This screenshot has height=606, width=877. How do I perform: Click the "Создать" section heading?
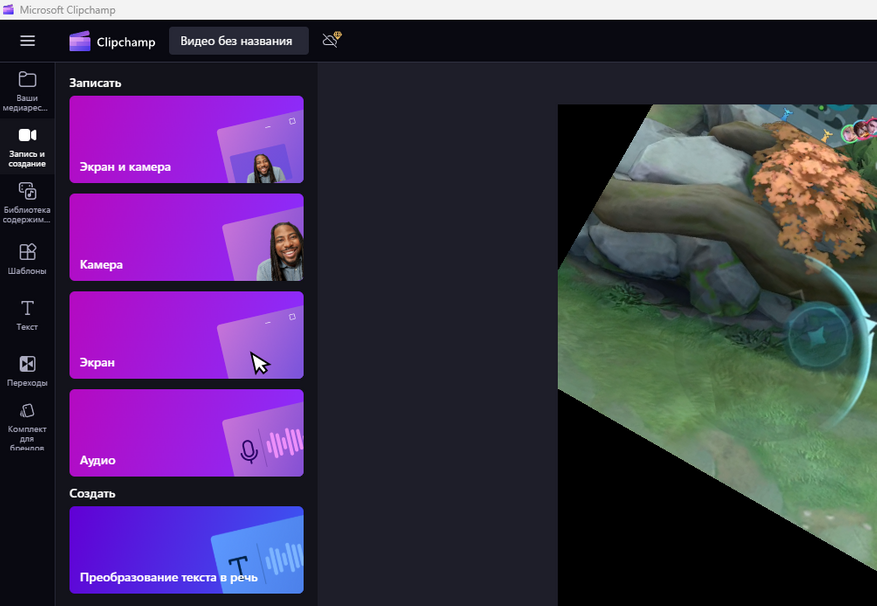(x=92, y=494)
